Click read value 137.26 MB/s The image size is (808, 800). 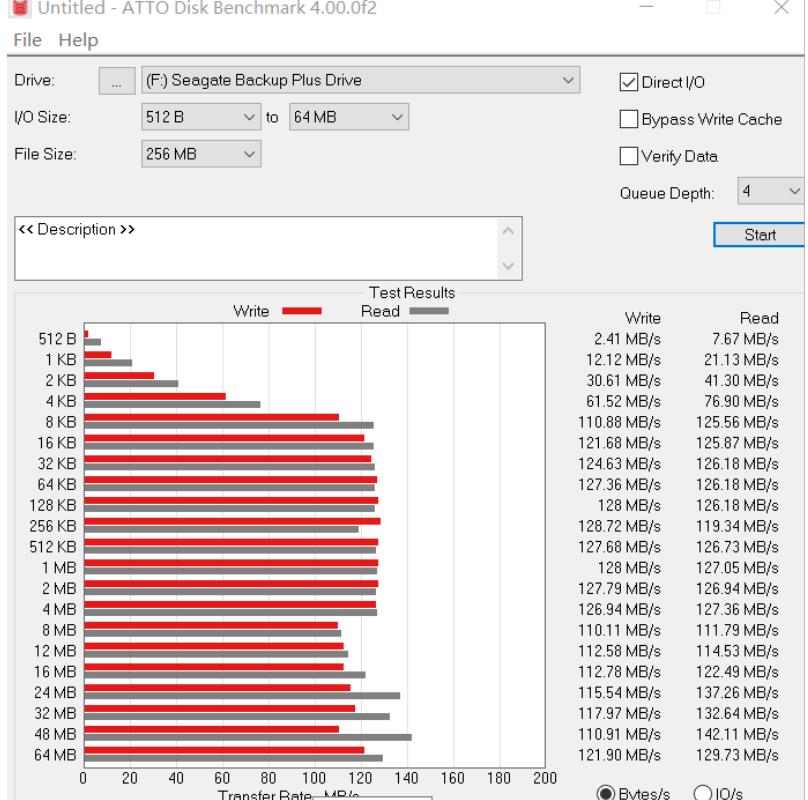click(x=737, y=692)
